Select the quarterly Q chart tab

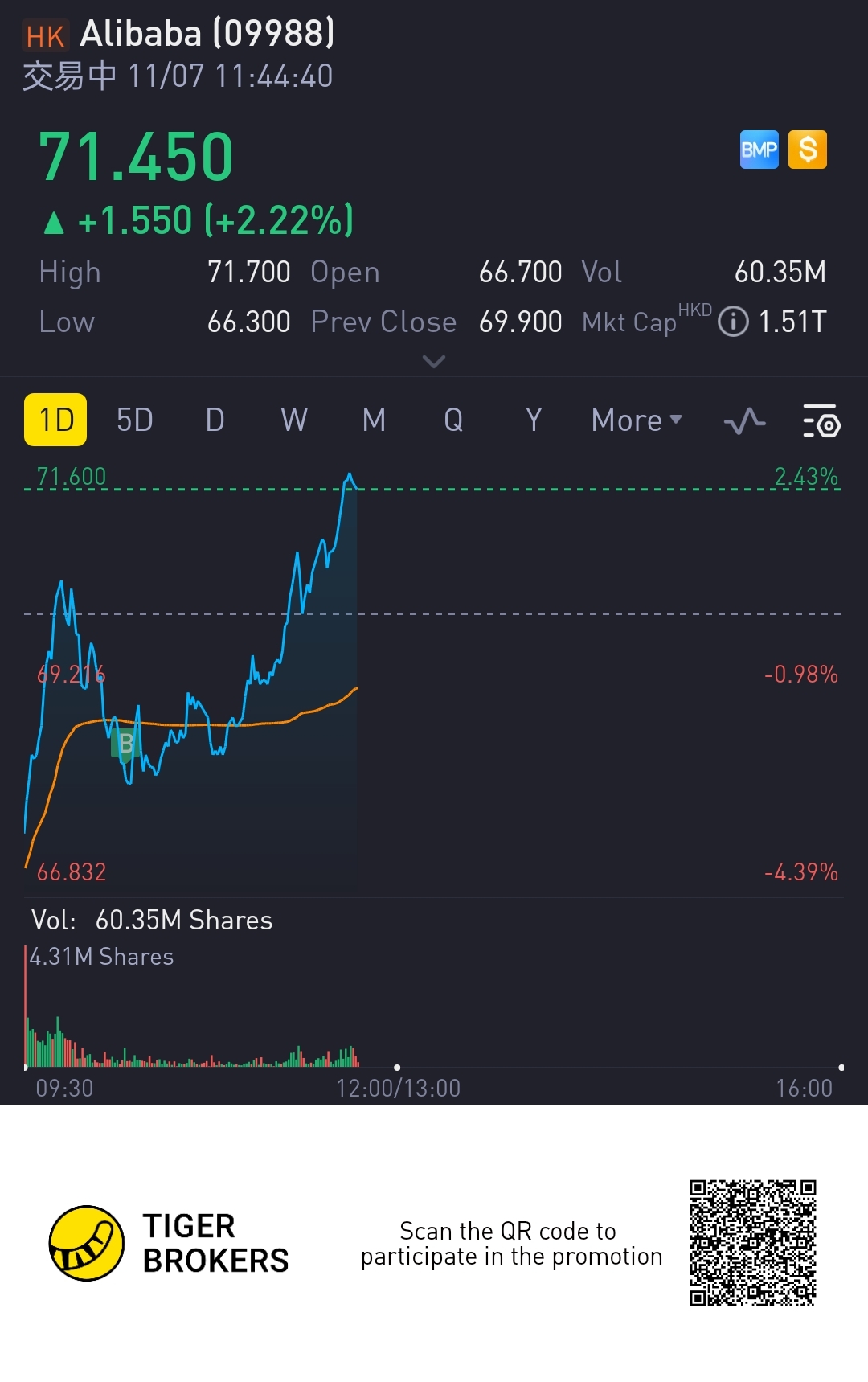tap(453, 420)
